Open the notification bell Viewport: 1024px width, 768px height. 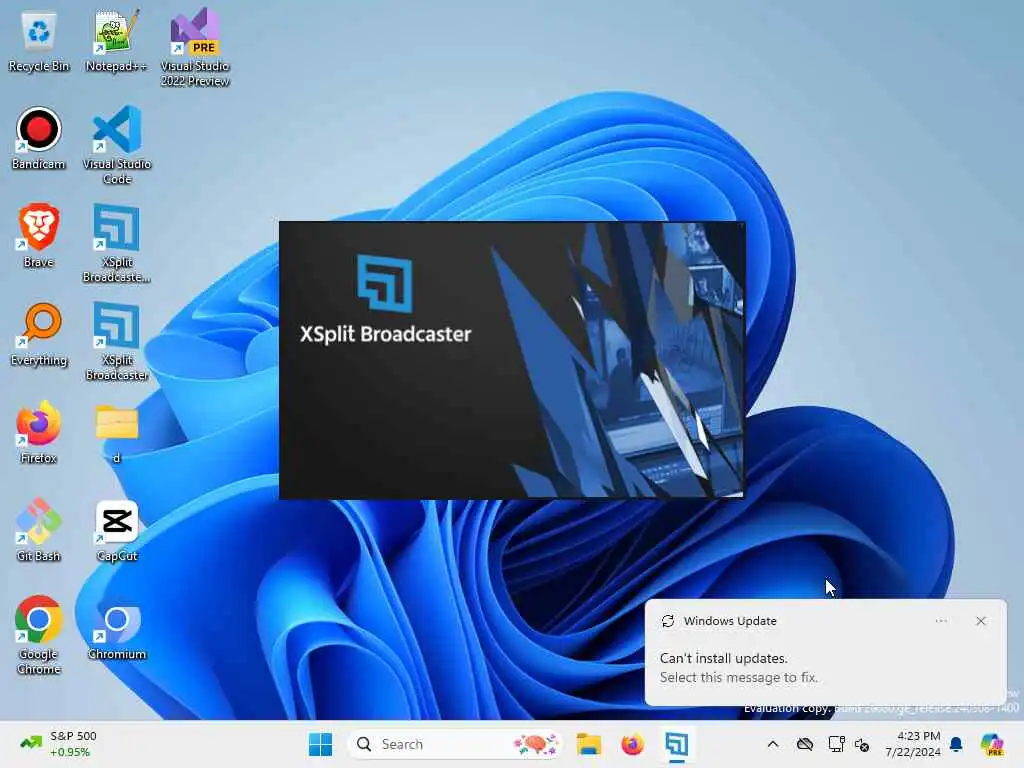[x=956, y=744]
